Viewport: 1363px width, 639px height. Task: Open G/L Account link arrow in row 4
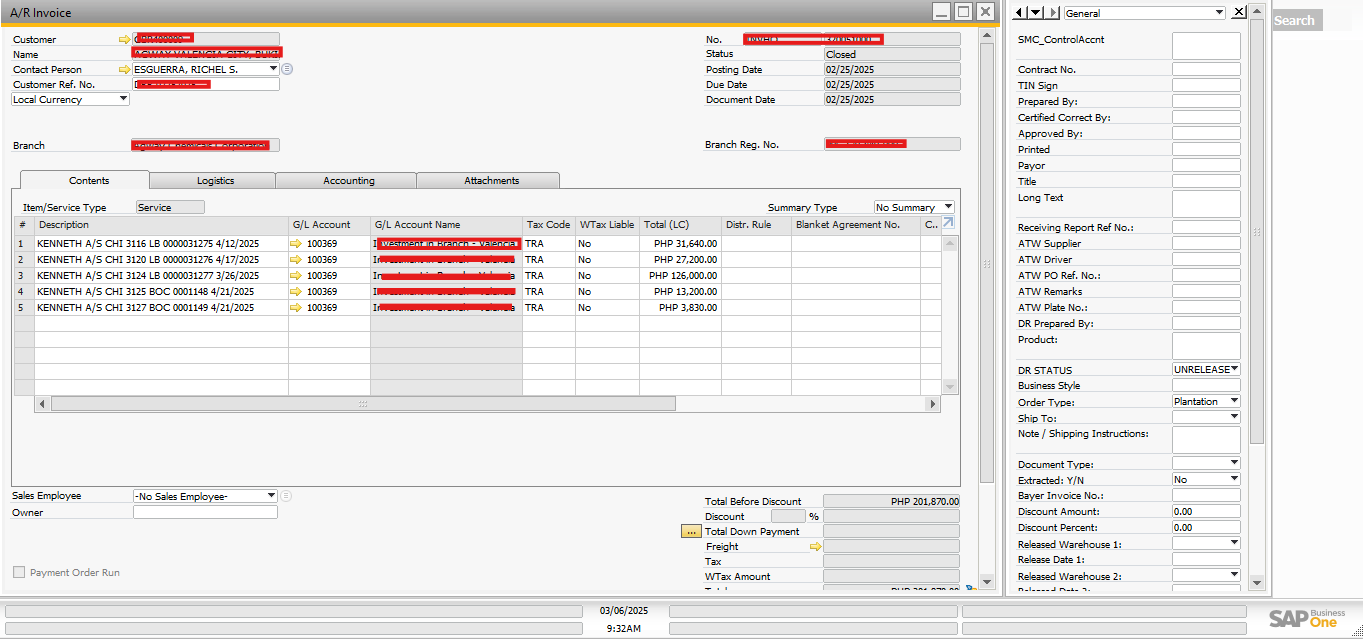(x=295, y=292)
